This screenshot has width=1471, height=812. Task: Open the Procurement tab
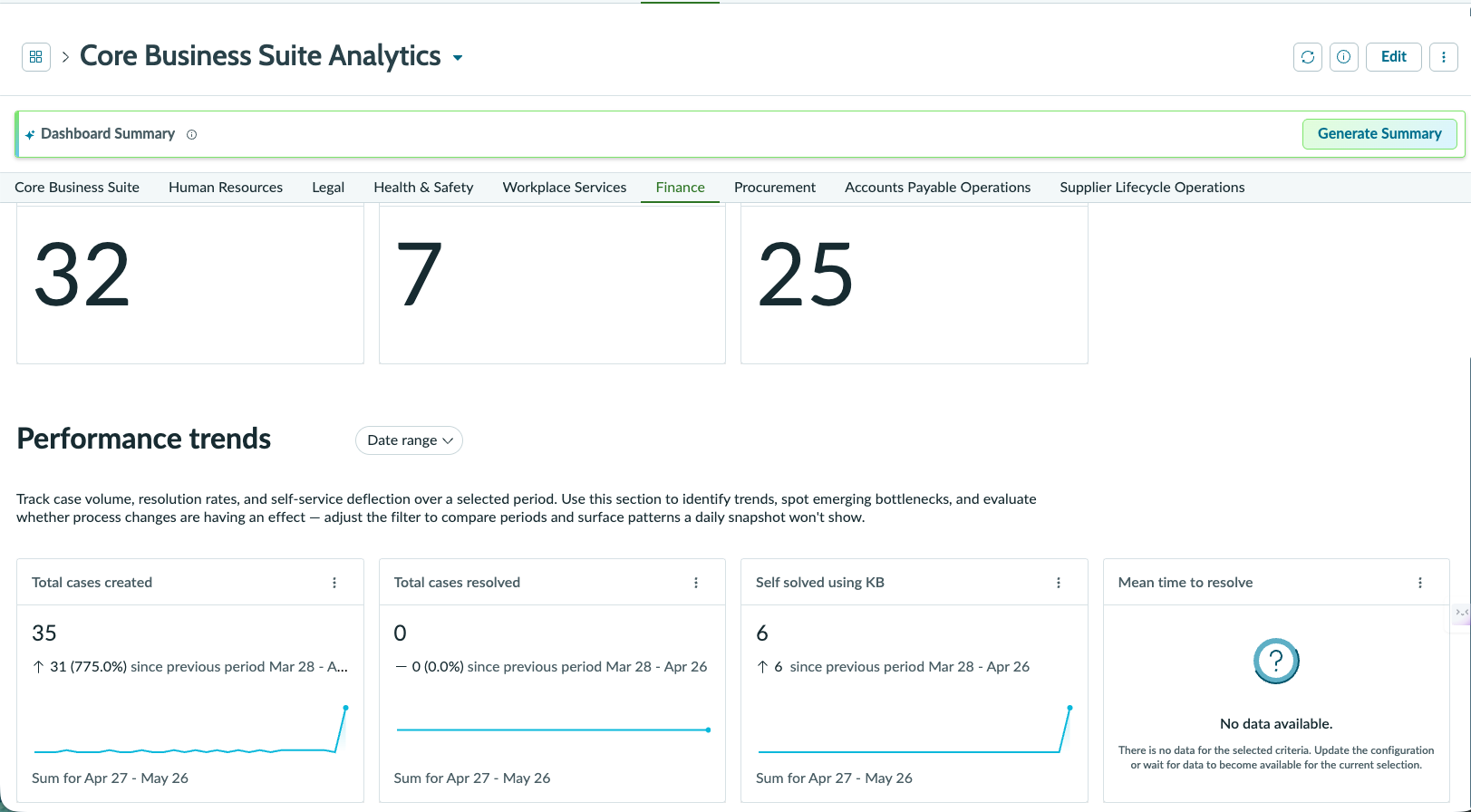tap(775, 188)
